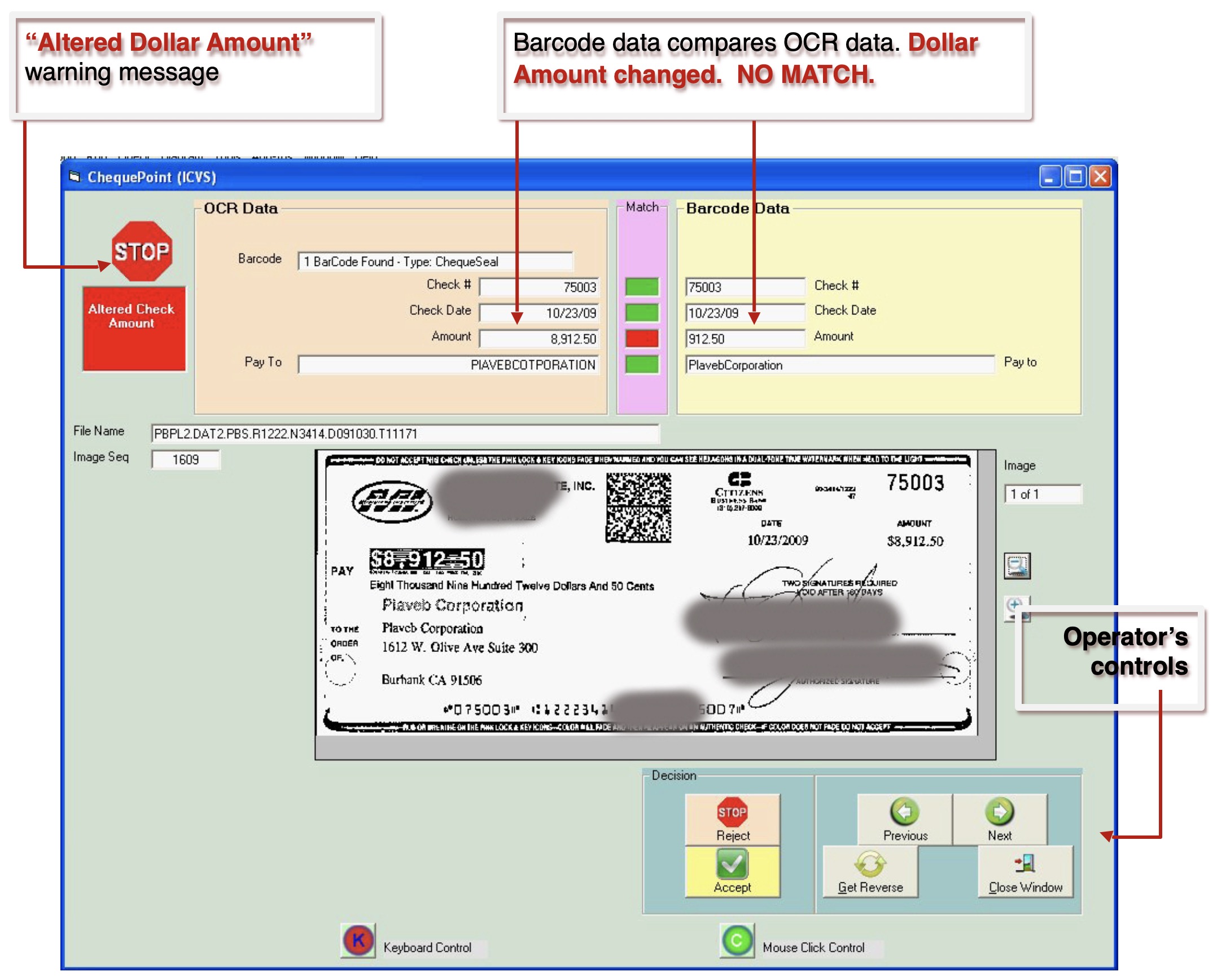Screen dimensions: 1217x980
Task: Click the green Check # match indicator
Action: [642, 287]
